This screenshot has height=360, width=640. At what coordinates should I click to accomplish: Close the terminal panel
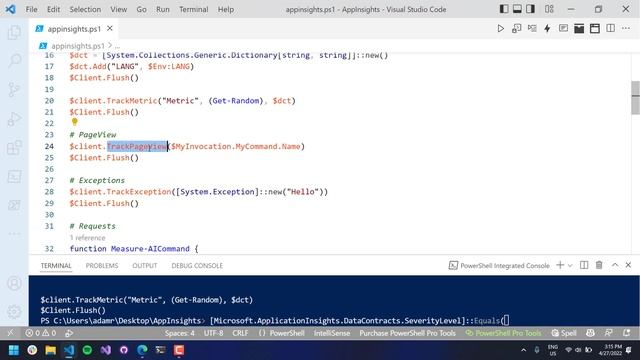point(629,265)
